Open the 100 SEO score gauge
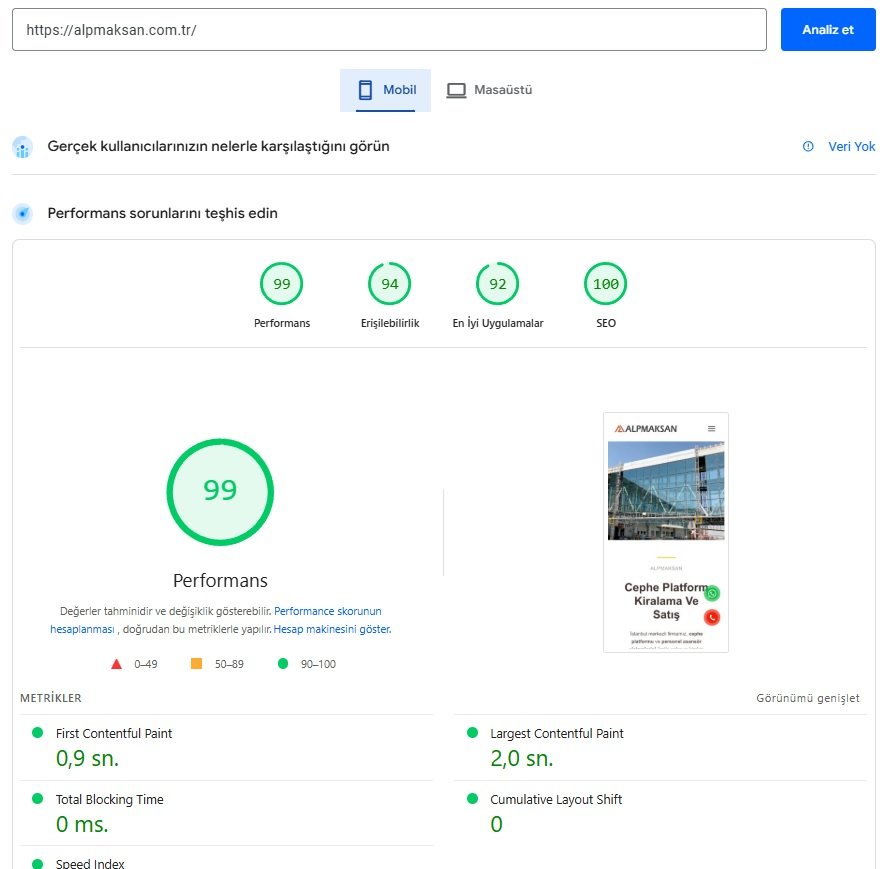The image size is (892, 869). click(x=606, y=284)
